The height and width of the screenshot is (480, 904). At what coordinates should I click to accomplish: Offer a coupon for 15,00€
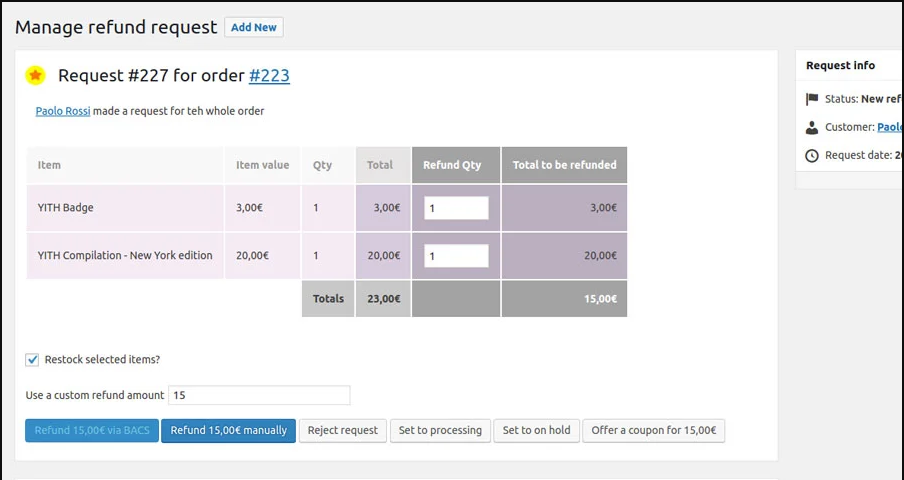tap(653, 430)
